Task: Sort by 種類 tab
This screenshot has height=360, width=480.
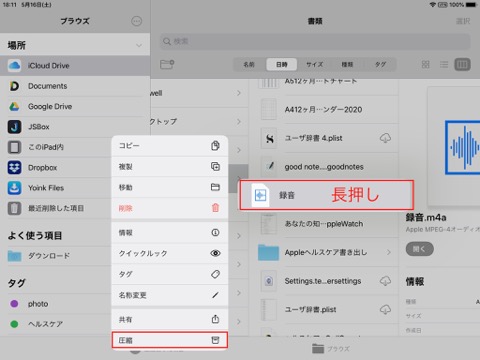Action: (x=347, y=64)
